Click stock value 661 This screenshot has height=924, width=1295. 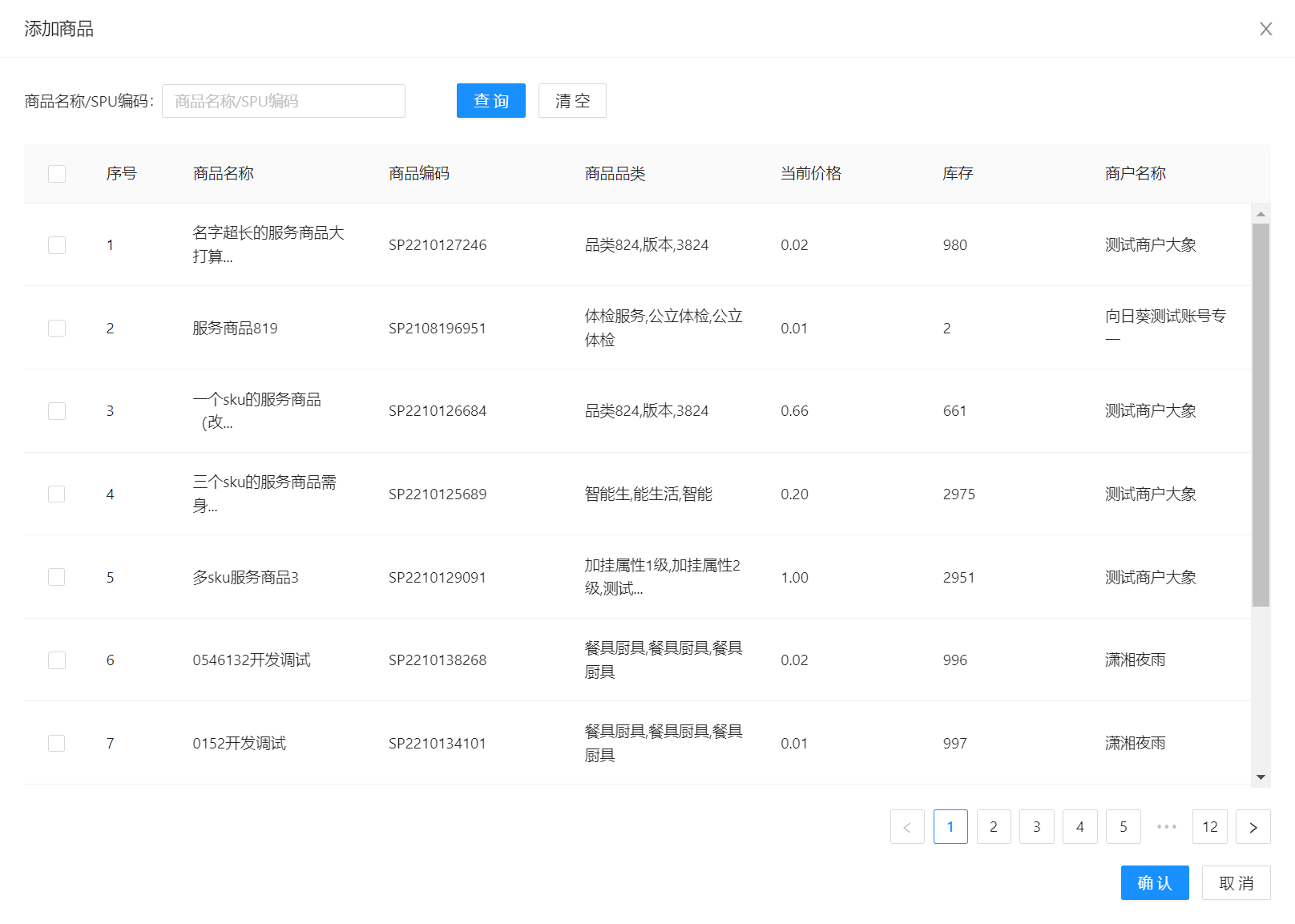pyautogui.click(x=955, y=411)
